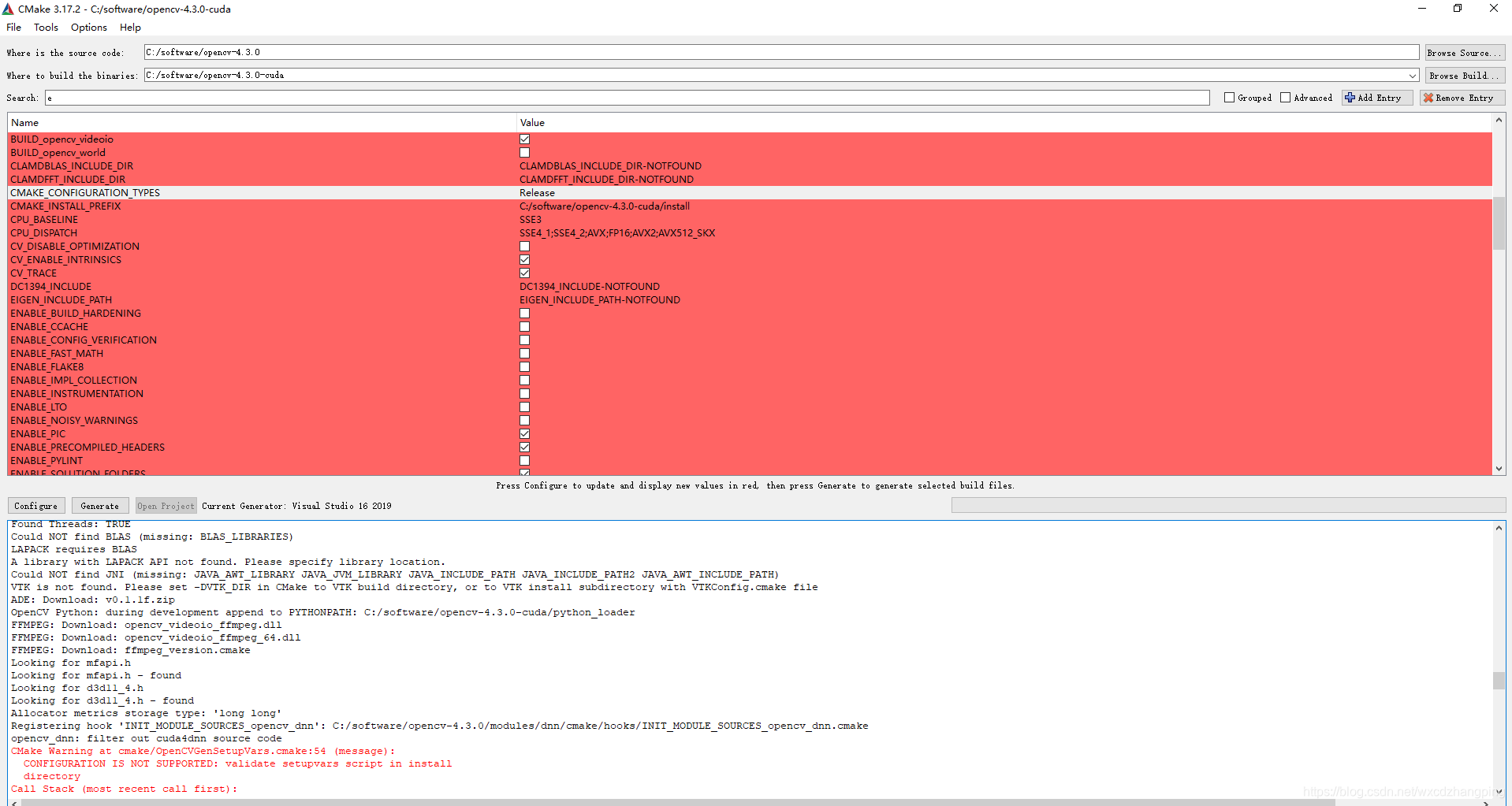The height and width of the screenshot is (806, 1512).
Task: Click the Add Entry plus icon
Action: point(1350,98)
